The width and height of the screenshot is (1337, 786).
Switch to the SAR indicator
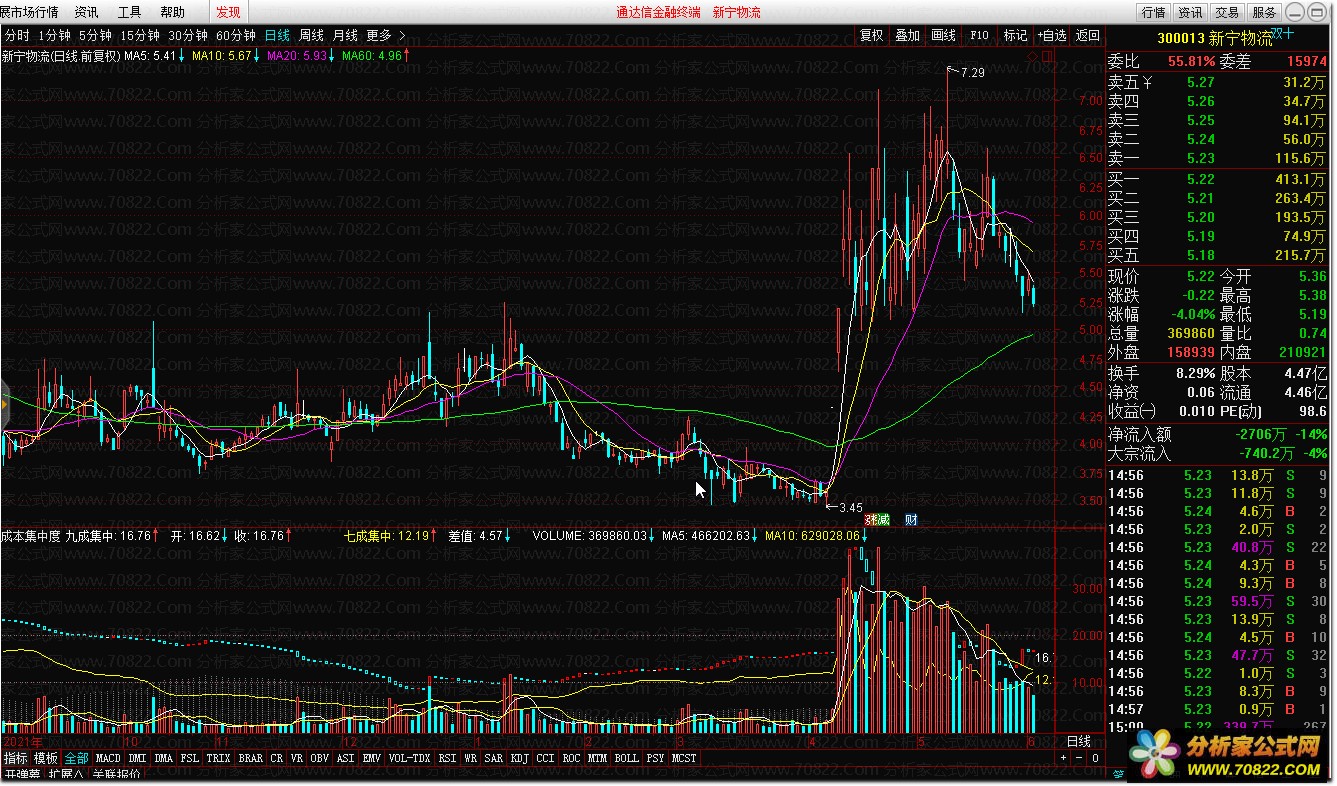coord(494,759)
